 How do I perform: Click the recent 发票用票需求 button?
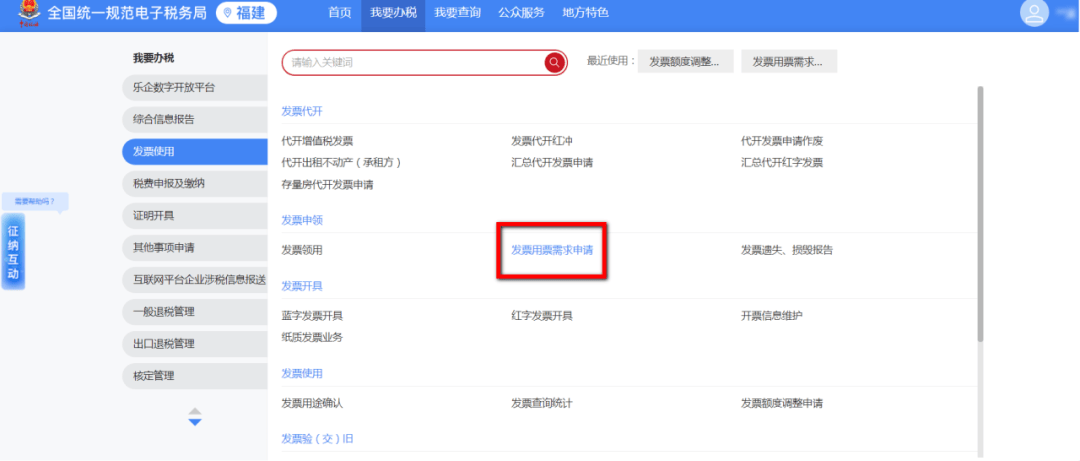point(787,62)
